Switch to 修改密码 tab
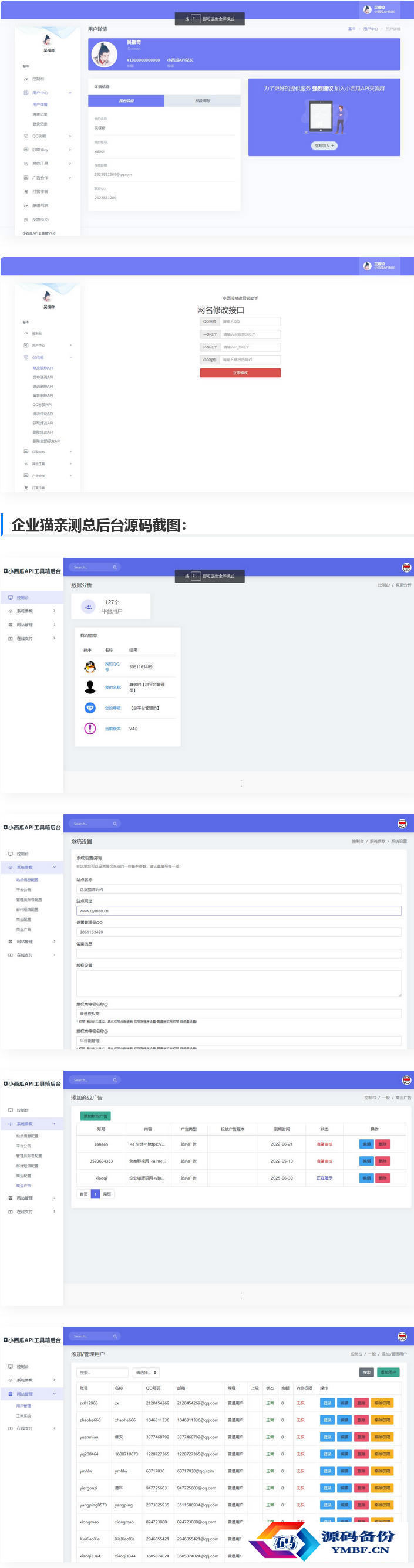 (203, 101)
